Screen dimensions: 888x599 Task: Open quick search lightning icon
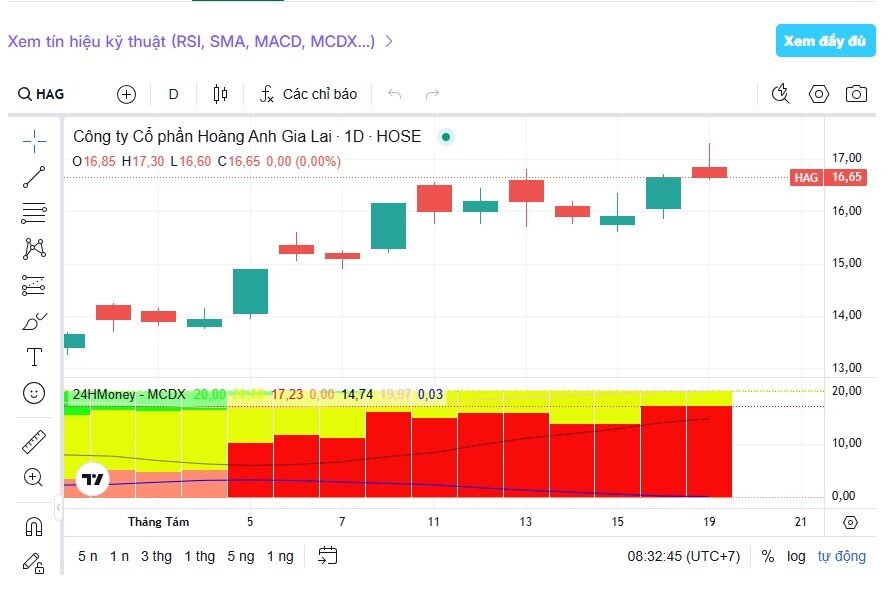781,93
